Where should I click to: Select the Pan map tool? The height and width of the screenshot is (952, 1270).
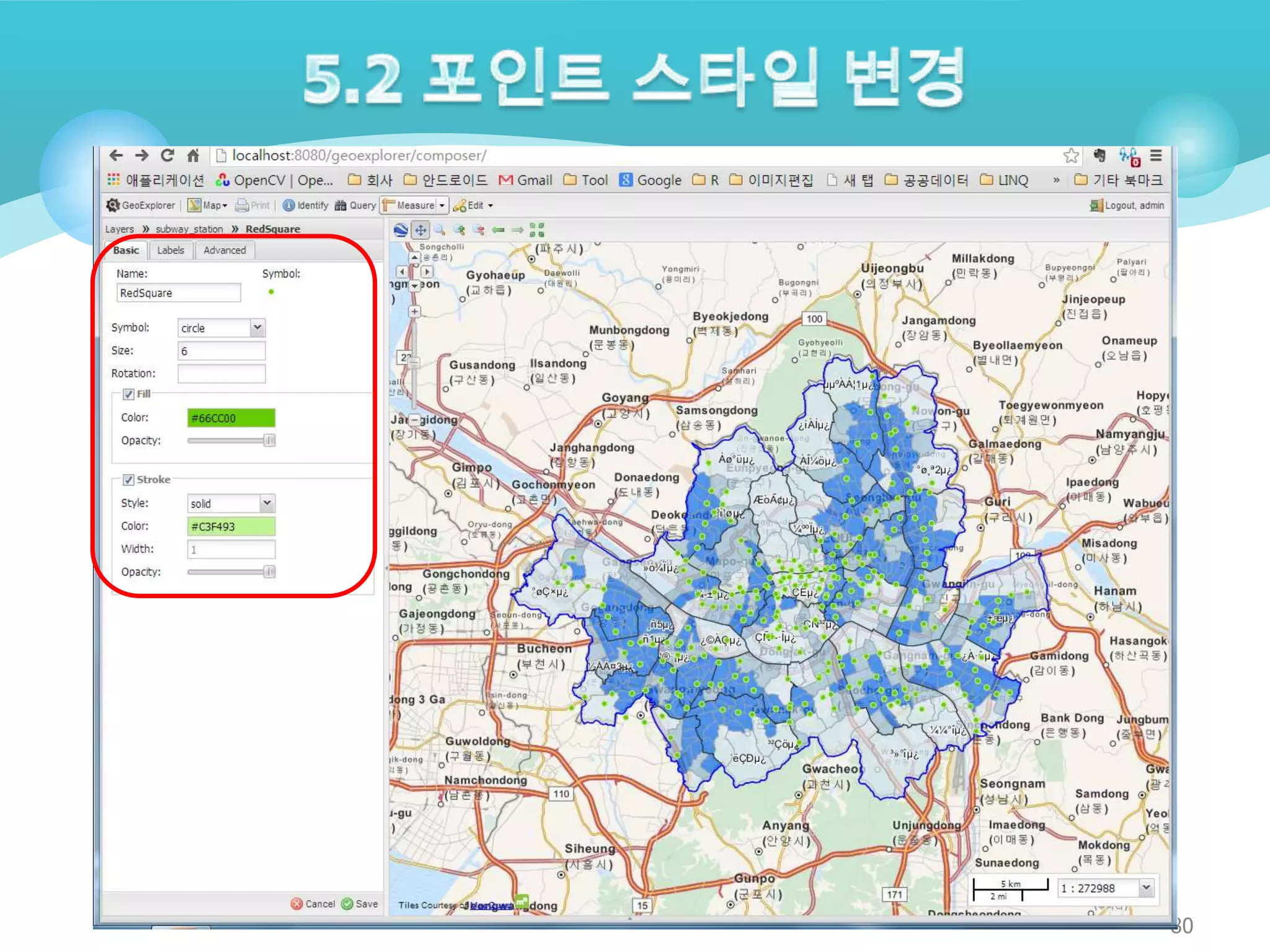tap(420, 230)
